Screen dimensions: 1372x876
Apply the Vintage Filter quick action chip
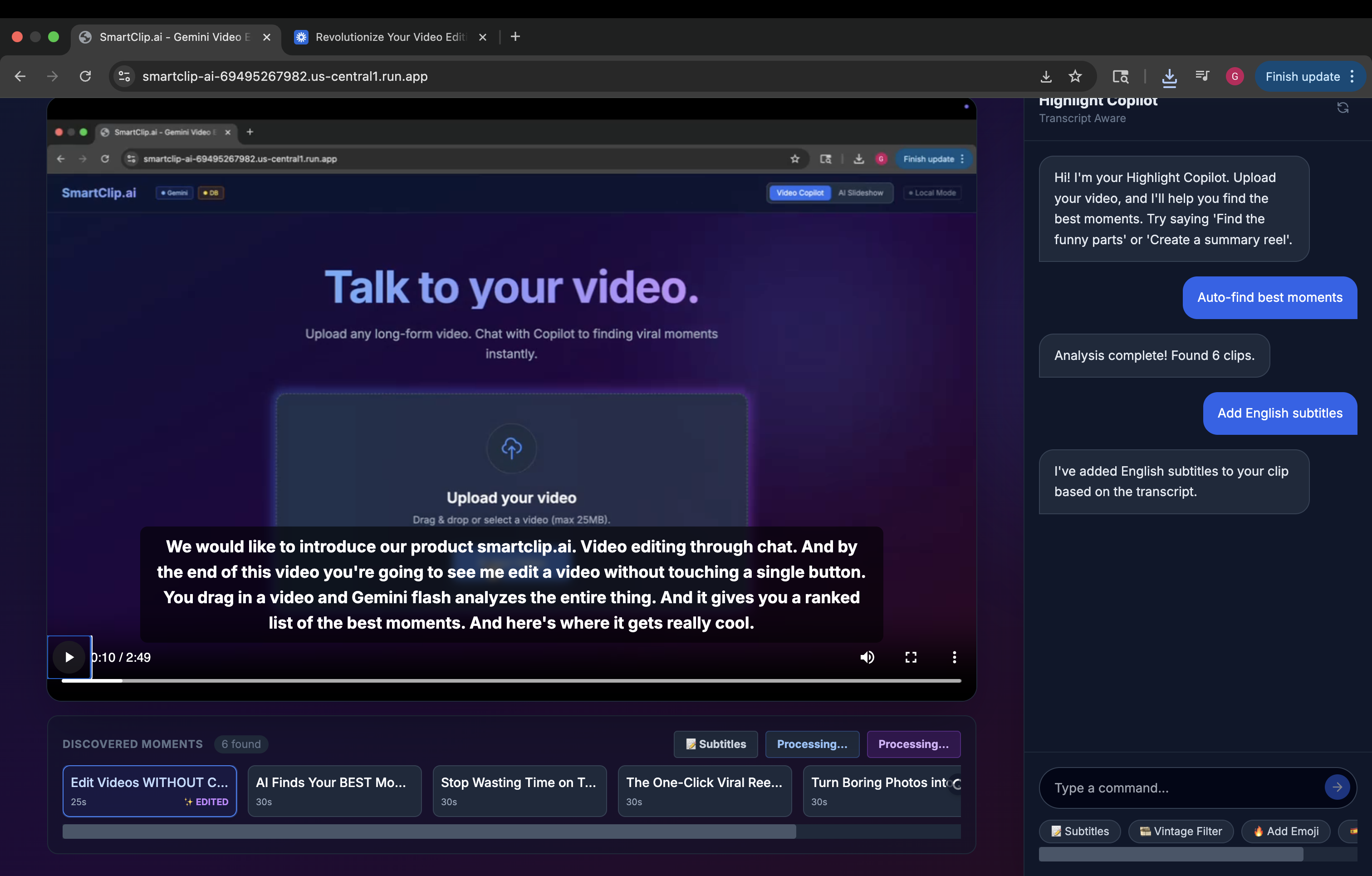pyautogui.click(x=1180, y=831)
